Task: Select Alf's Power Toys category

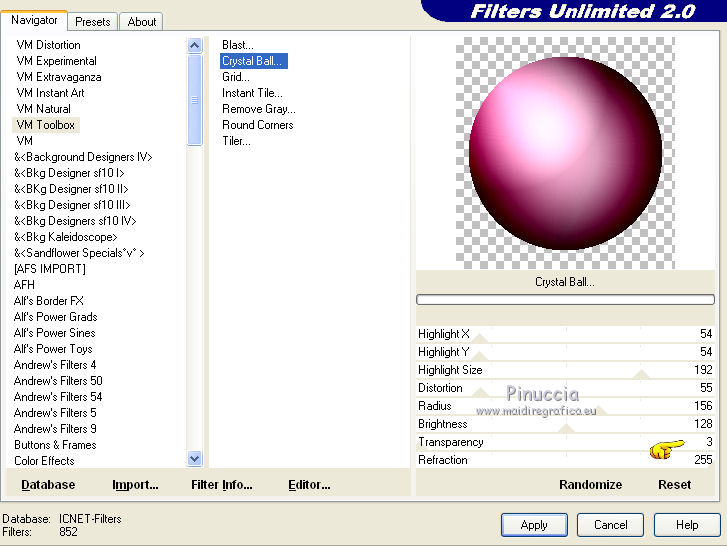Action: [53, 349]
